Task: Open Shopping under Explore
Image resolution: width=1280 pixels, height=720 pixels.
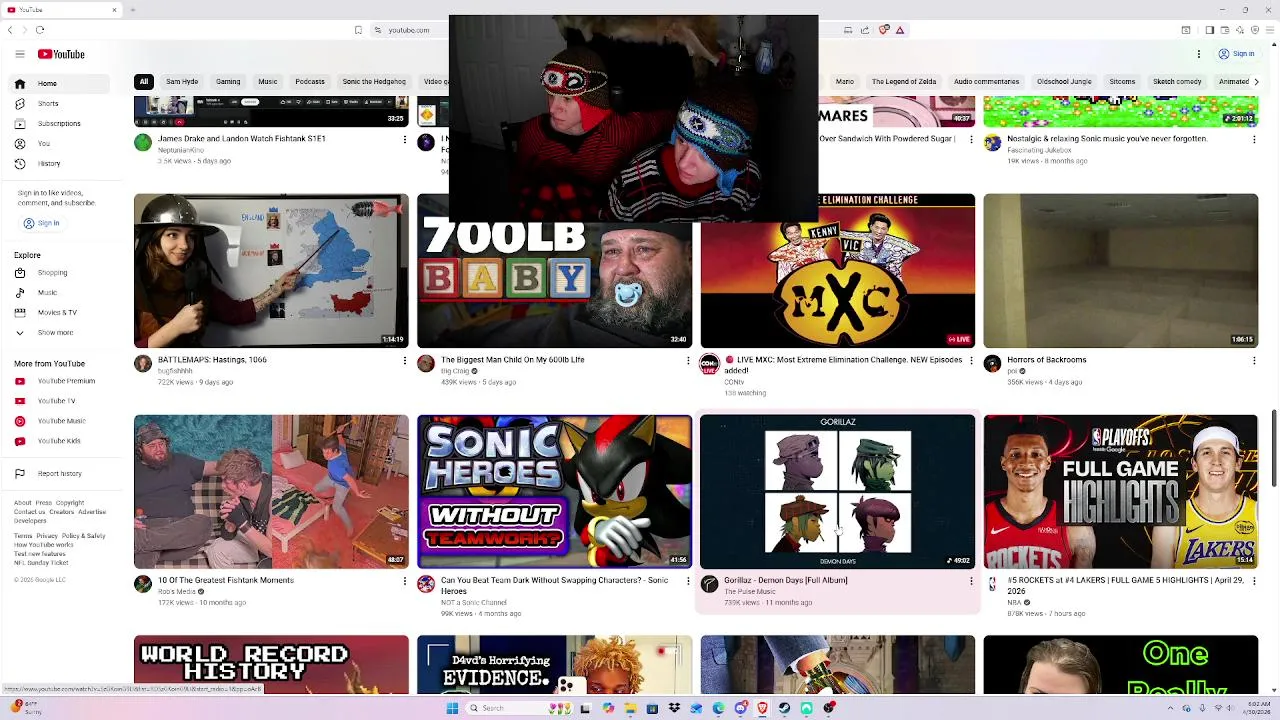Action: tap(52, 272)
